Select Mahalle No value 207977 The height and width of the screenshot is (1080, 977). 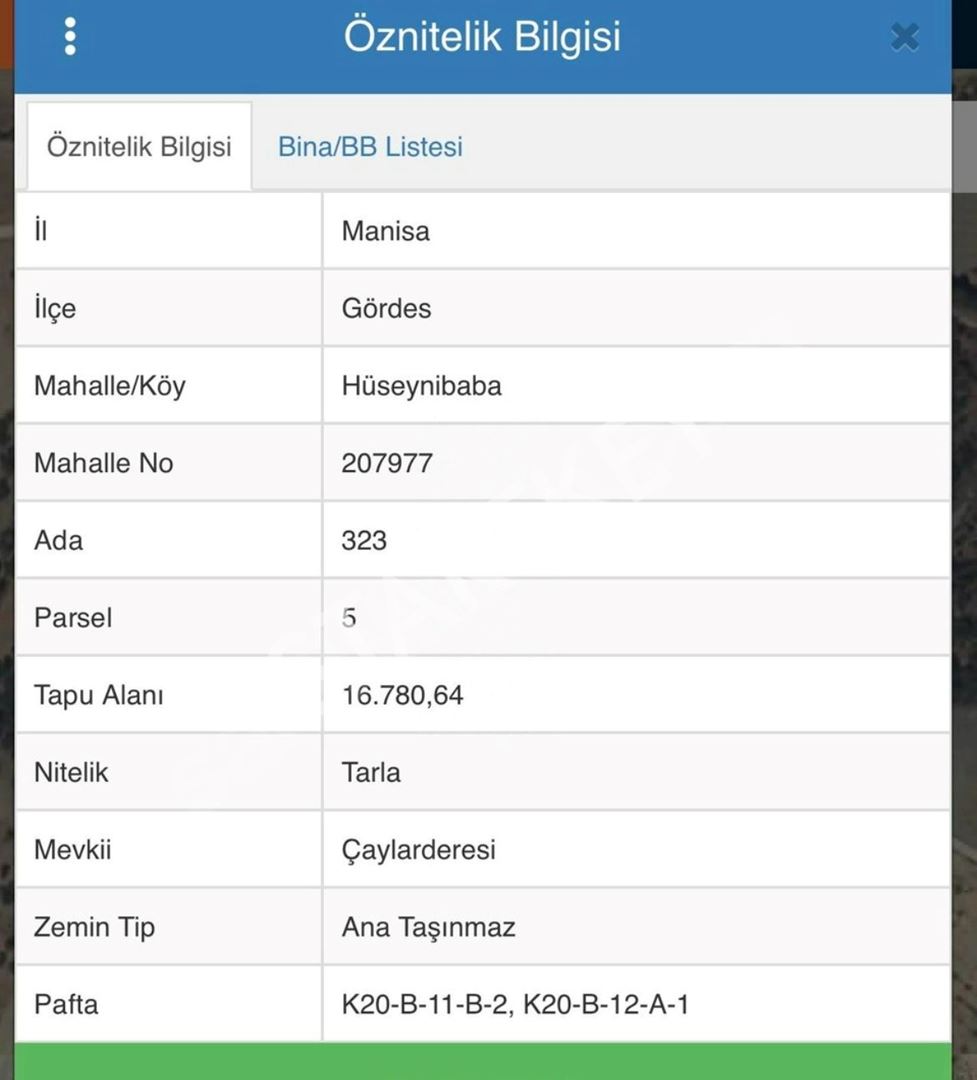tap(387, 463)
